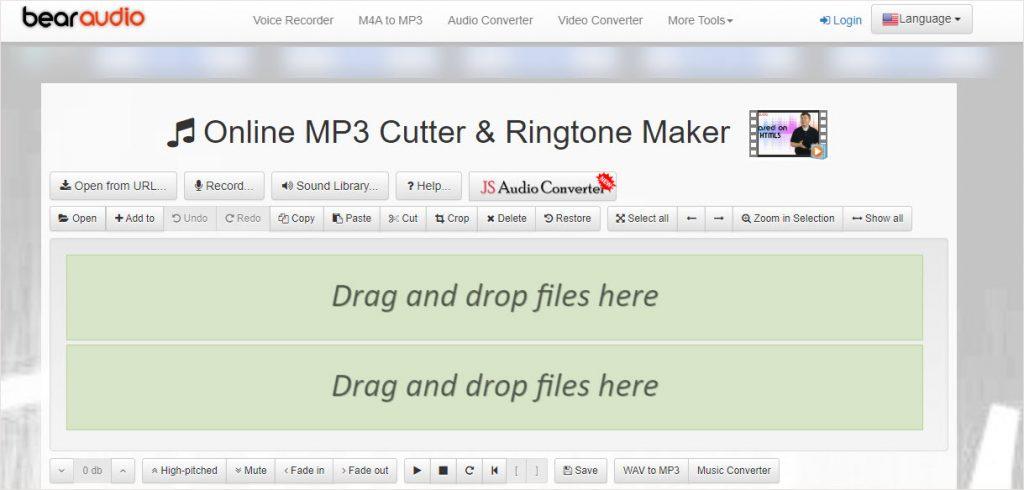Click the right arrow button
This screenshot has height=490, width=1024.
718,218
